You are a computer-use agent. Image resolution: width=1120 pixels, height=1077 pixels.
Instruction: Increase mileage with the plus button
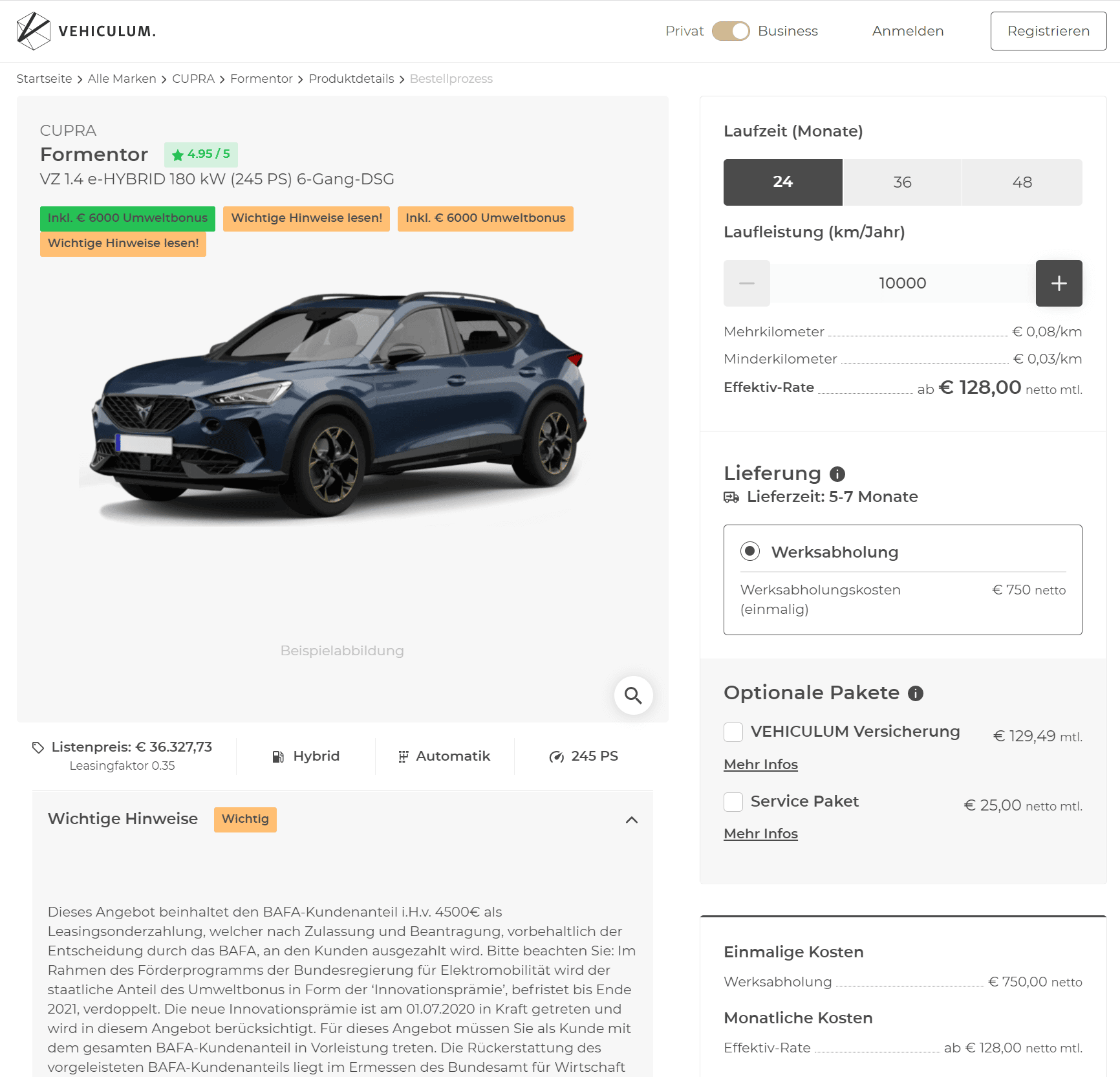pos(1059,283)
